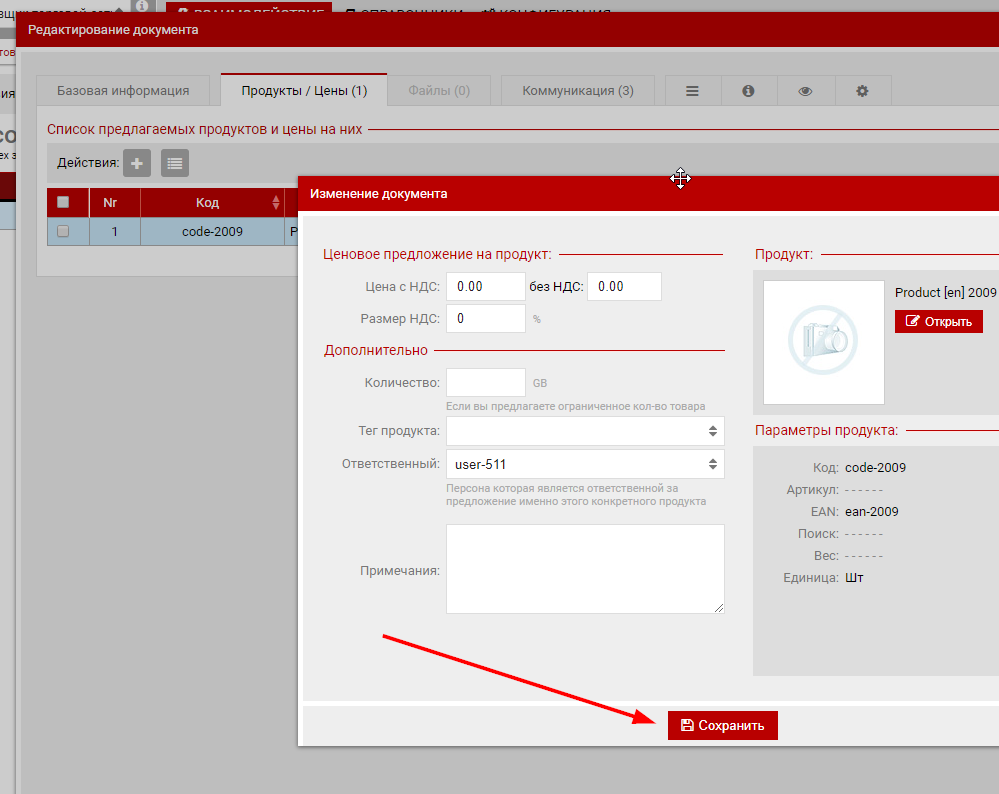Switch to the Коммуникация (3) tab
This screenshot has width=999, height=794.
578,90
